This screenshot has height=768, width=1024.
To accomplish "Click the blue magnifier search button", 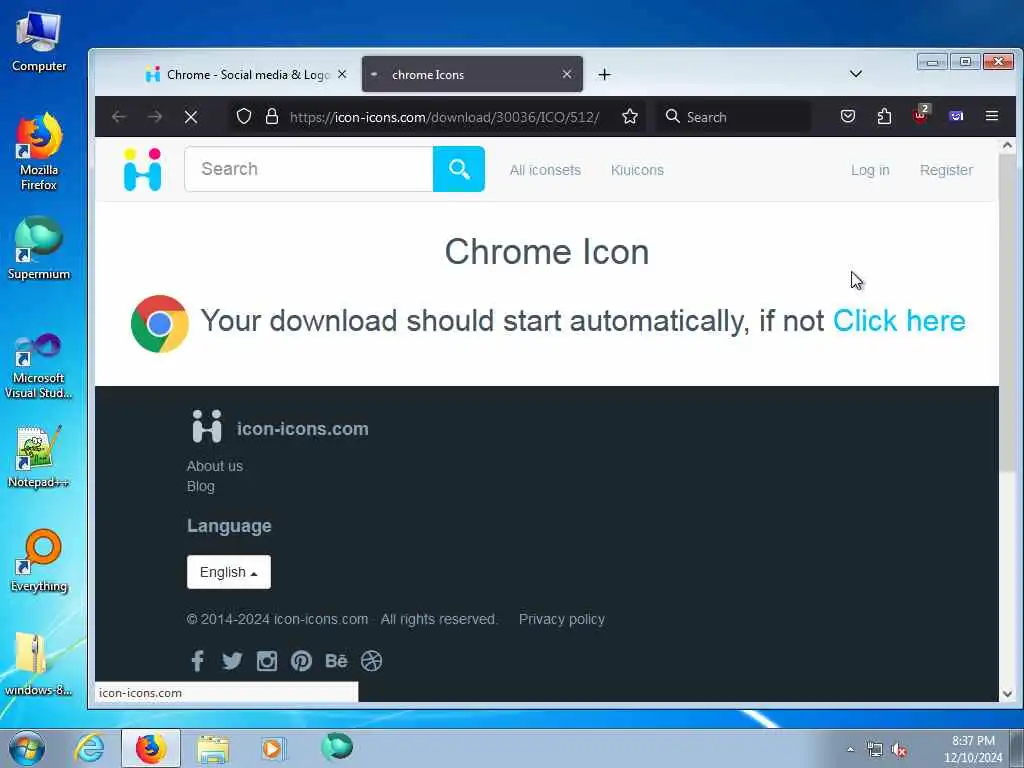I will click(458, 169).
